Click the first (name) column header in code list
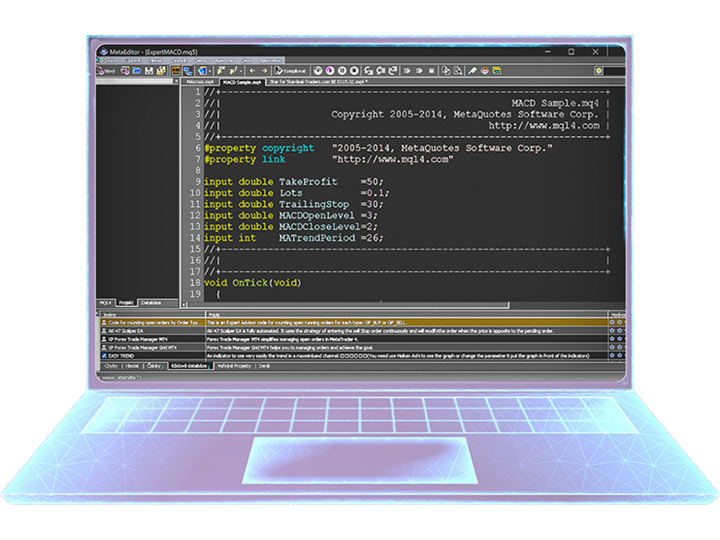 [152, 315]
